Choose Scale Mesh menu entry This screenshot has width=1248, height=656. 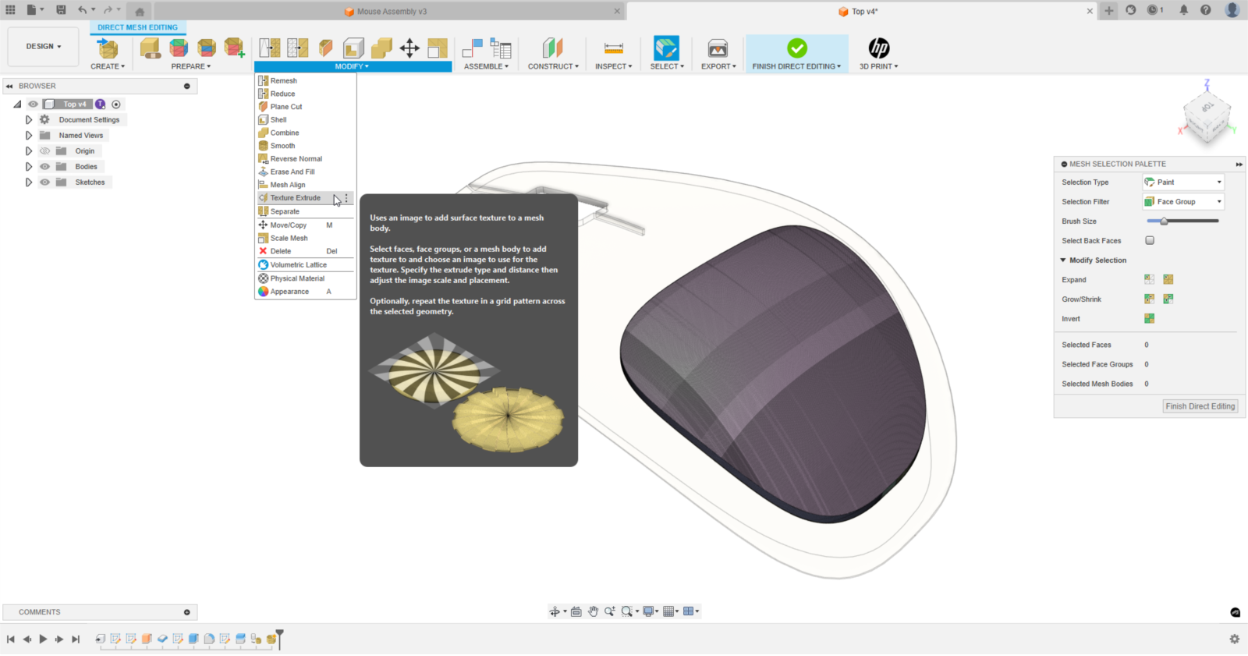(x=305, y=238)
